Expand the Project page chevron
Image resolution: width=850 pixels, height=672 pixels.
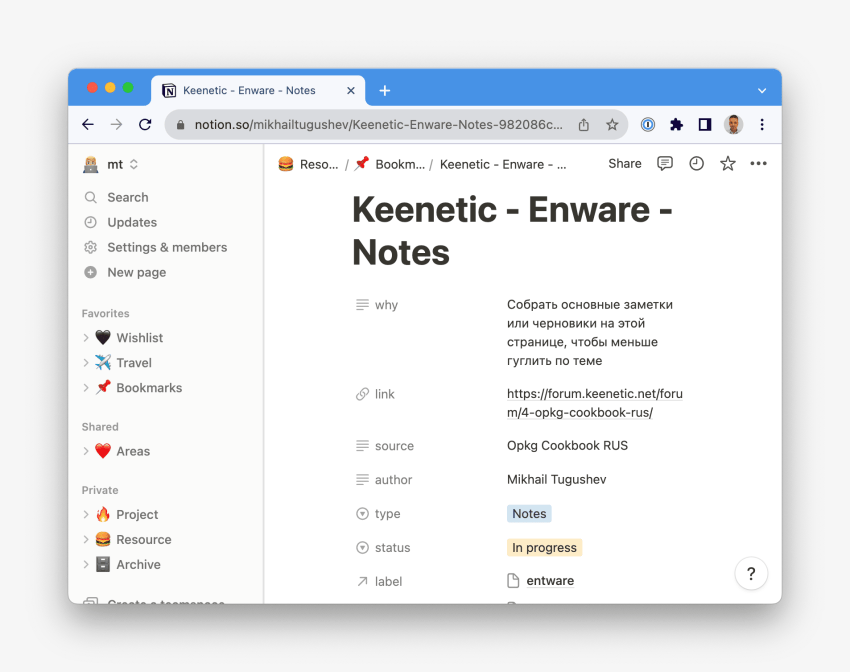coord(86,514)
